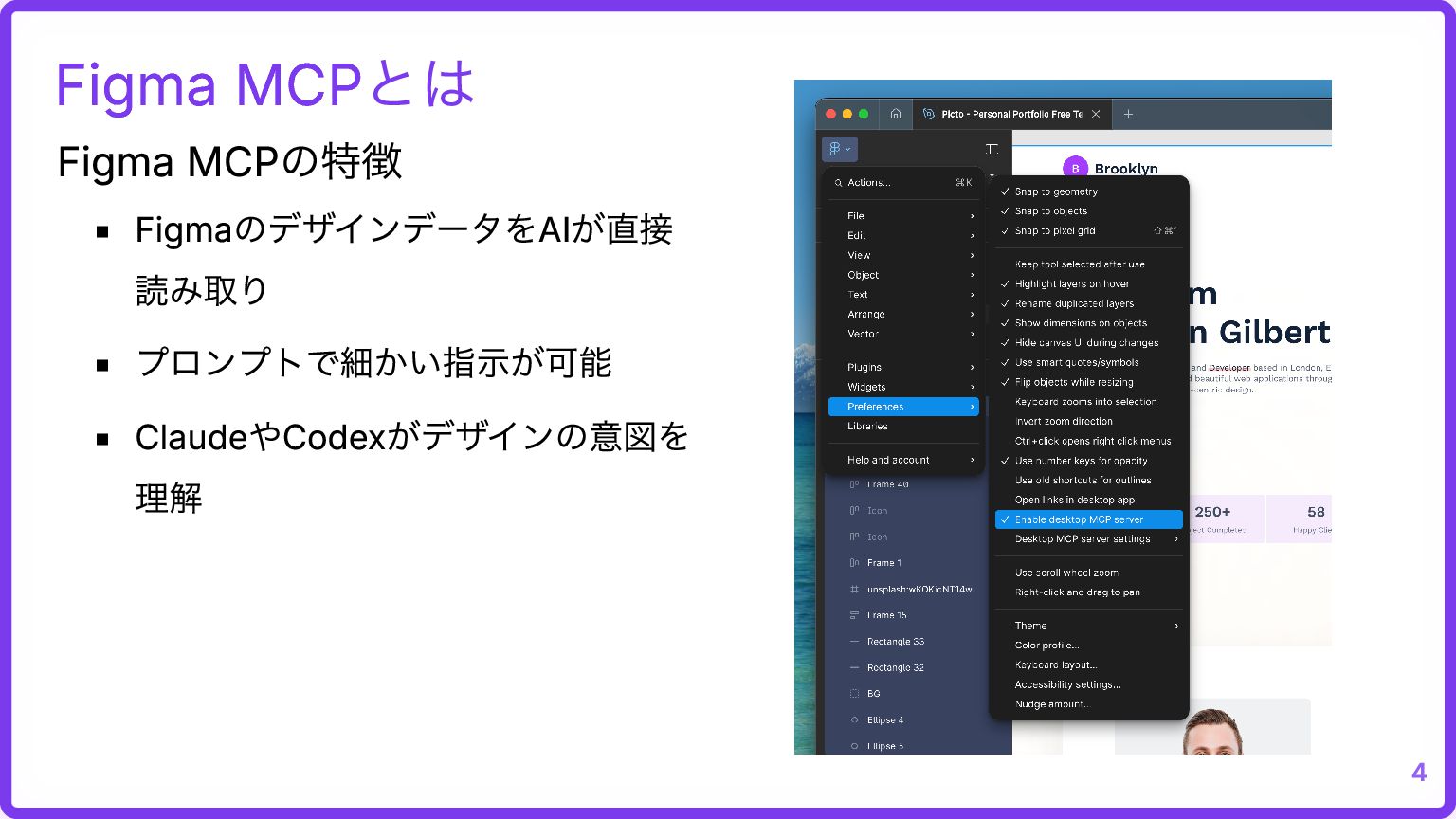
Task: Expand Desktop MCP server settings submenu
Action: tap(1089, 538)
